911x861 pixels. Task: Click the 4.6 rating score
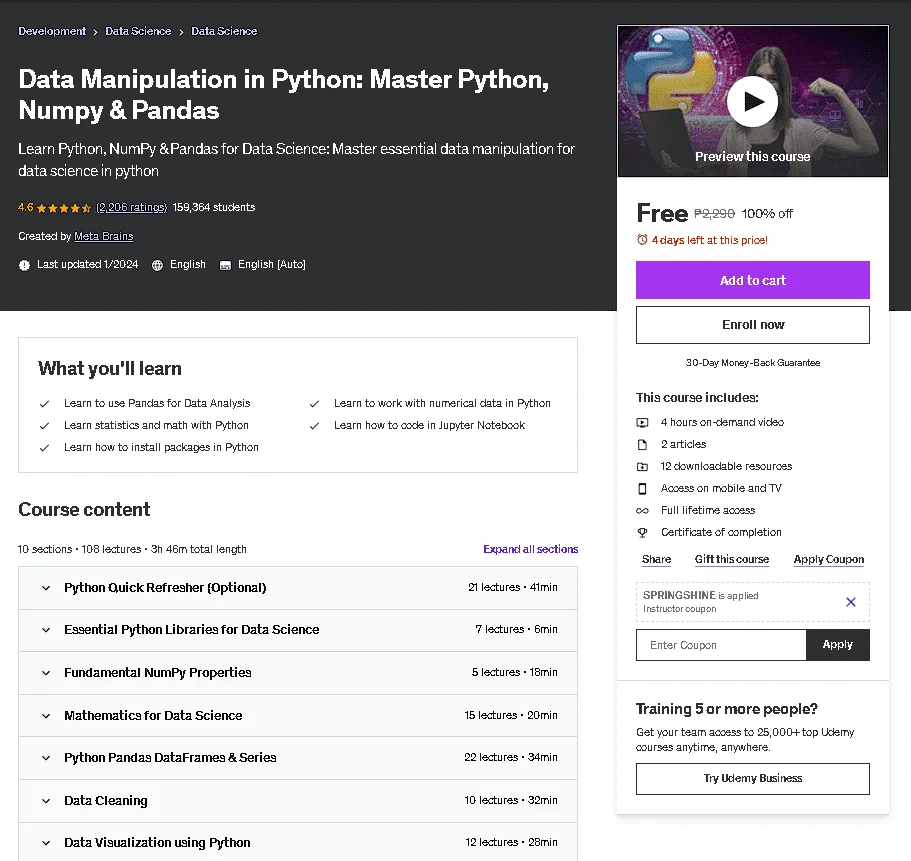[26, 207]
